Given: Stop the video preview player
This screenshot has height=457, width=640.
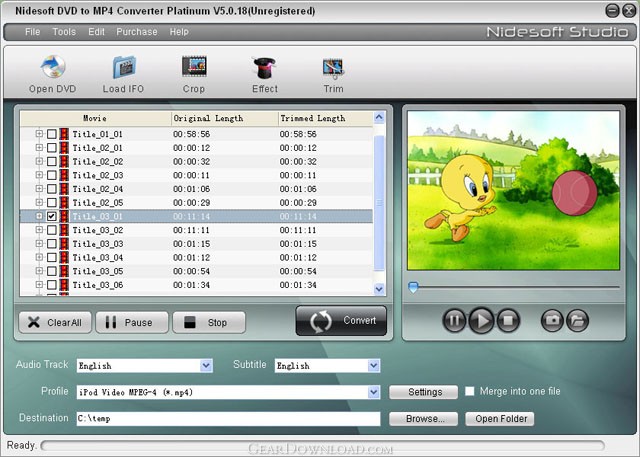Looking at the screenshot, I should [508, 320].
